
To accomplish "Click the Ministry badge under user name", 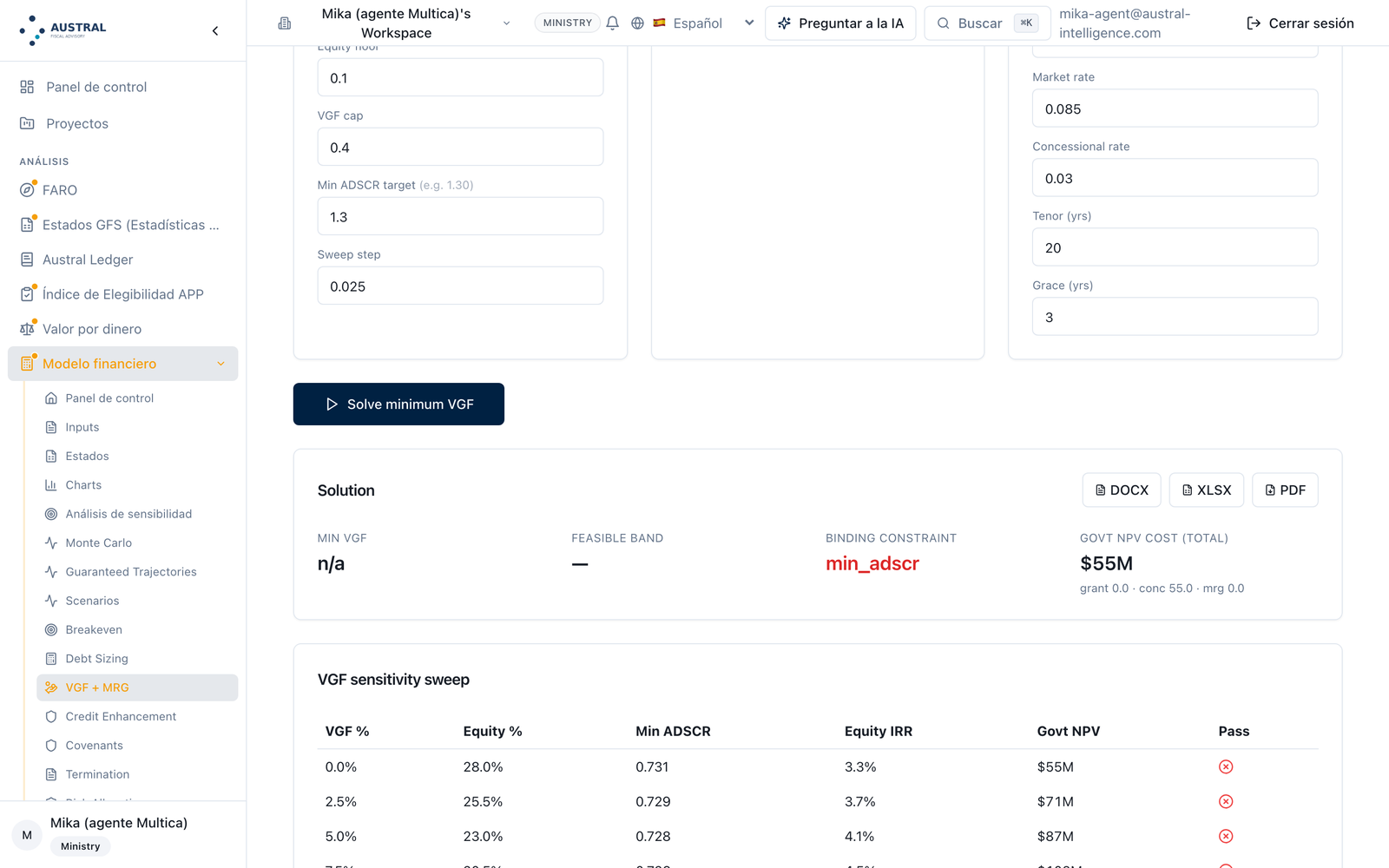I will pyautogui.click(x=81, y=846).
